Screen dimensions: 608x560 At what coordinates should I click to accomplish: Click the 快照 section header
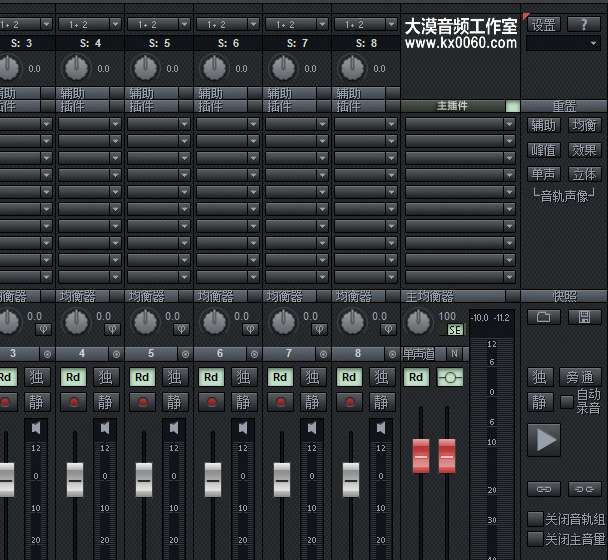click(x=564, y=296)
